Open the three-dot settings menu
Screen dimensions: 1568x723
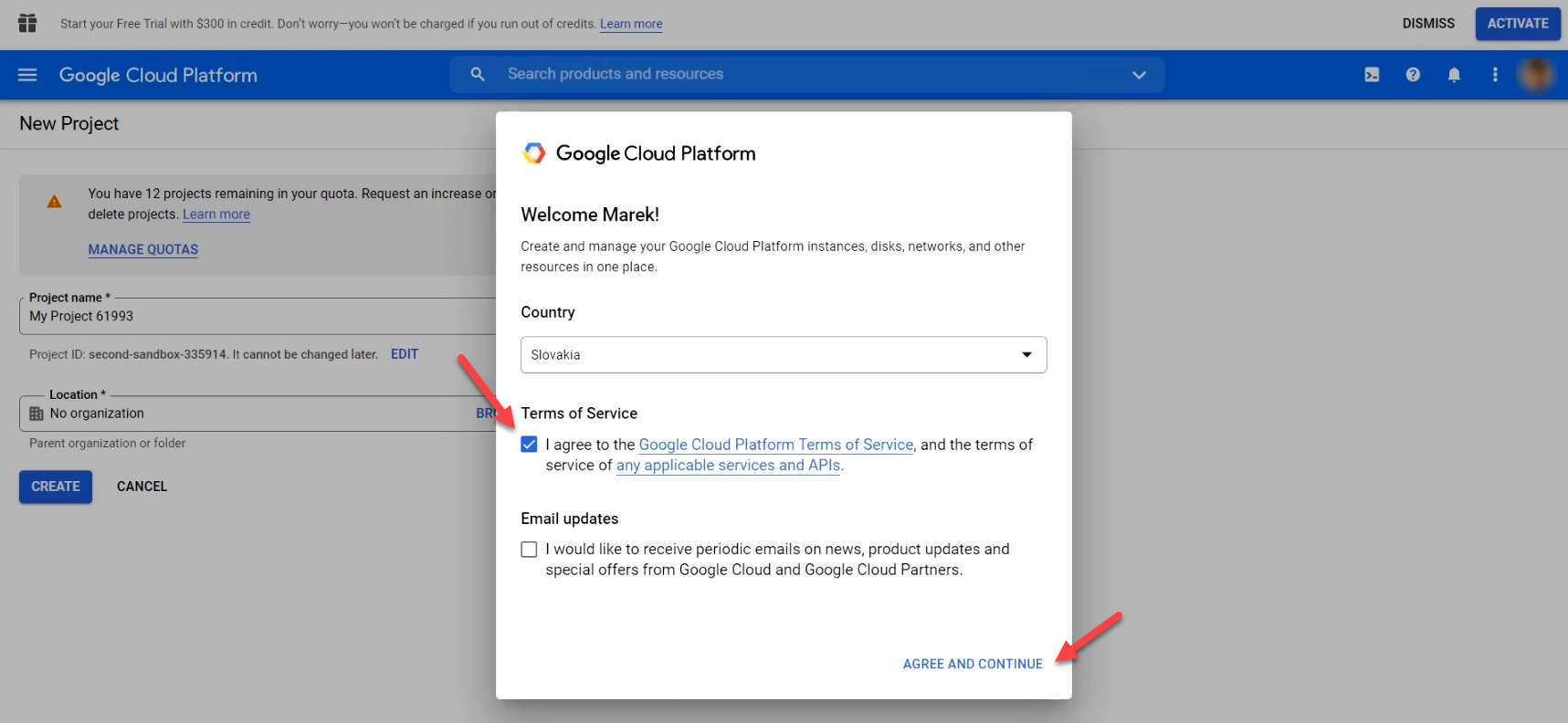(1495, 75)
